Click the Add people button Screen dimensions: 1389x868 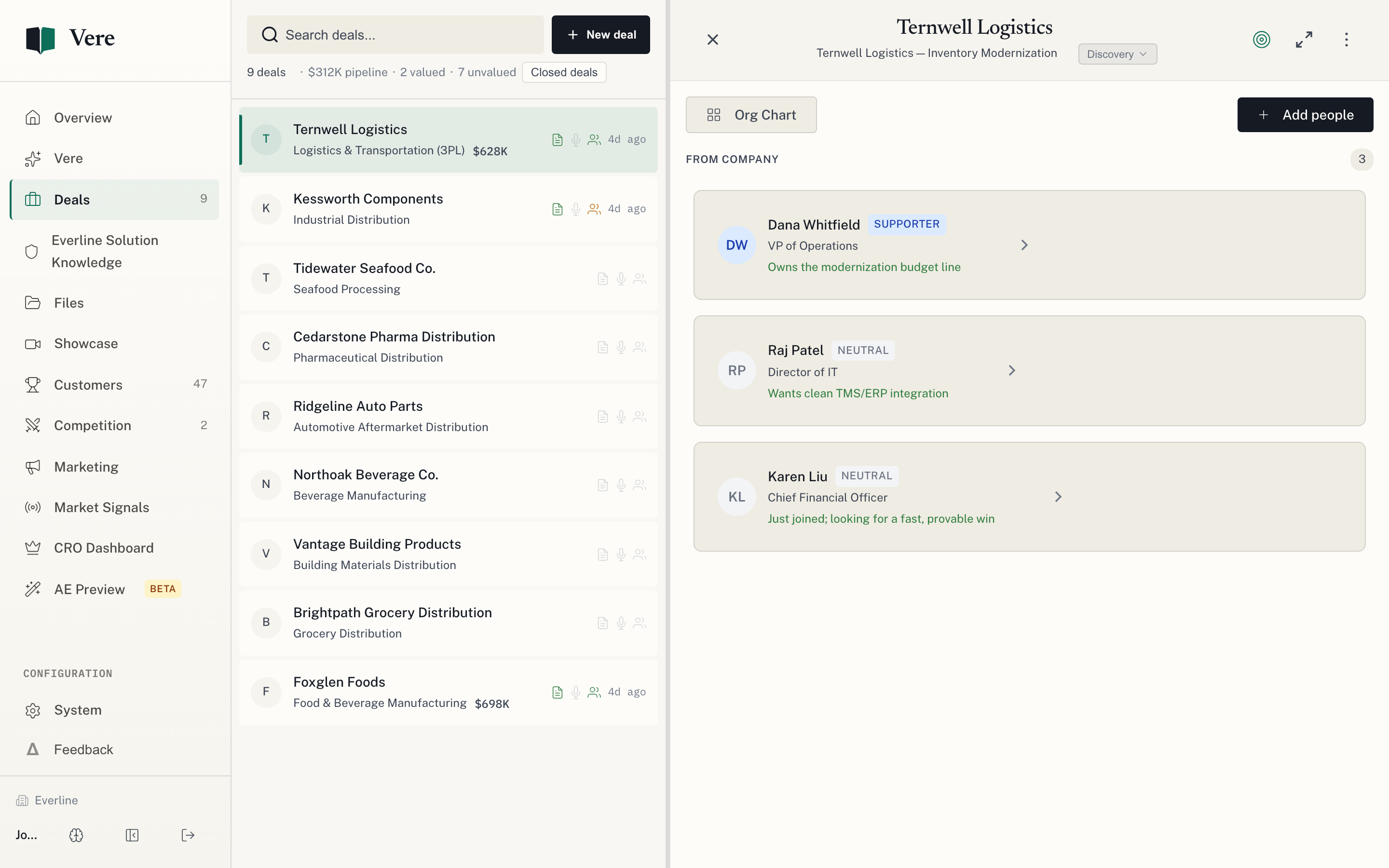pos(1305,115)
